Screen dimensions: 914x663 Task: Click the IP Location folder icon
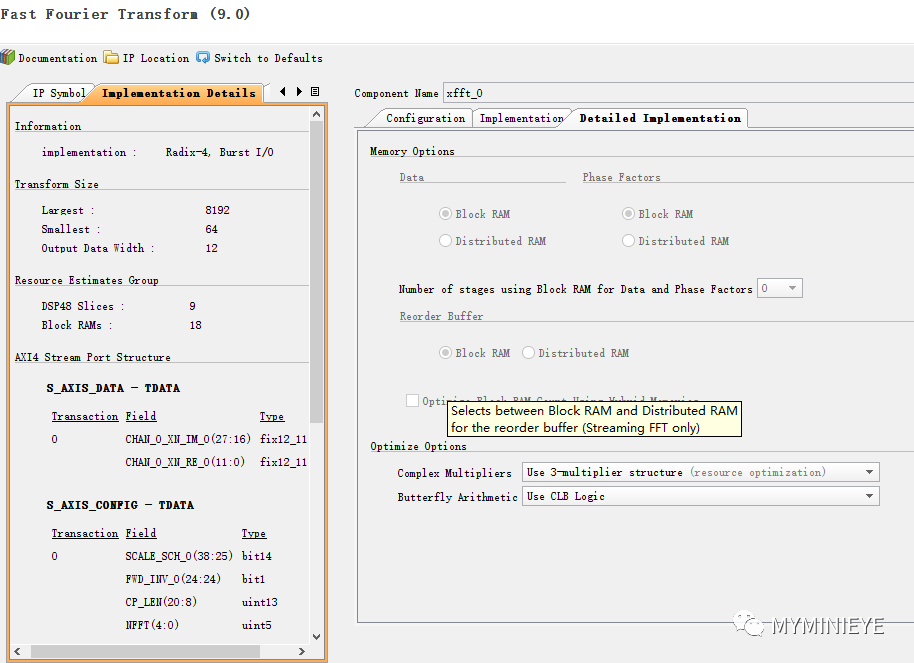[111, 57]
